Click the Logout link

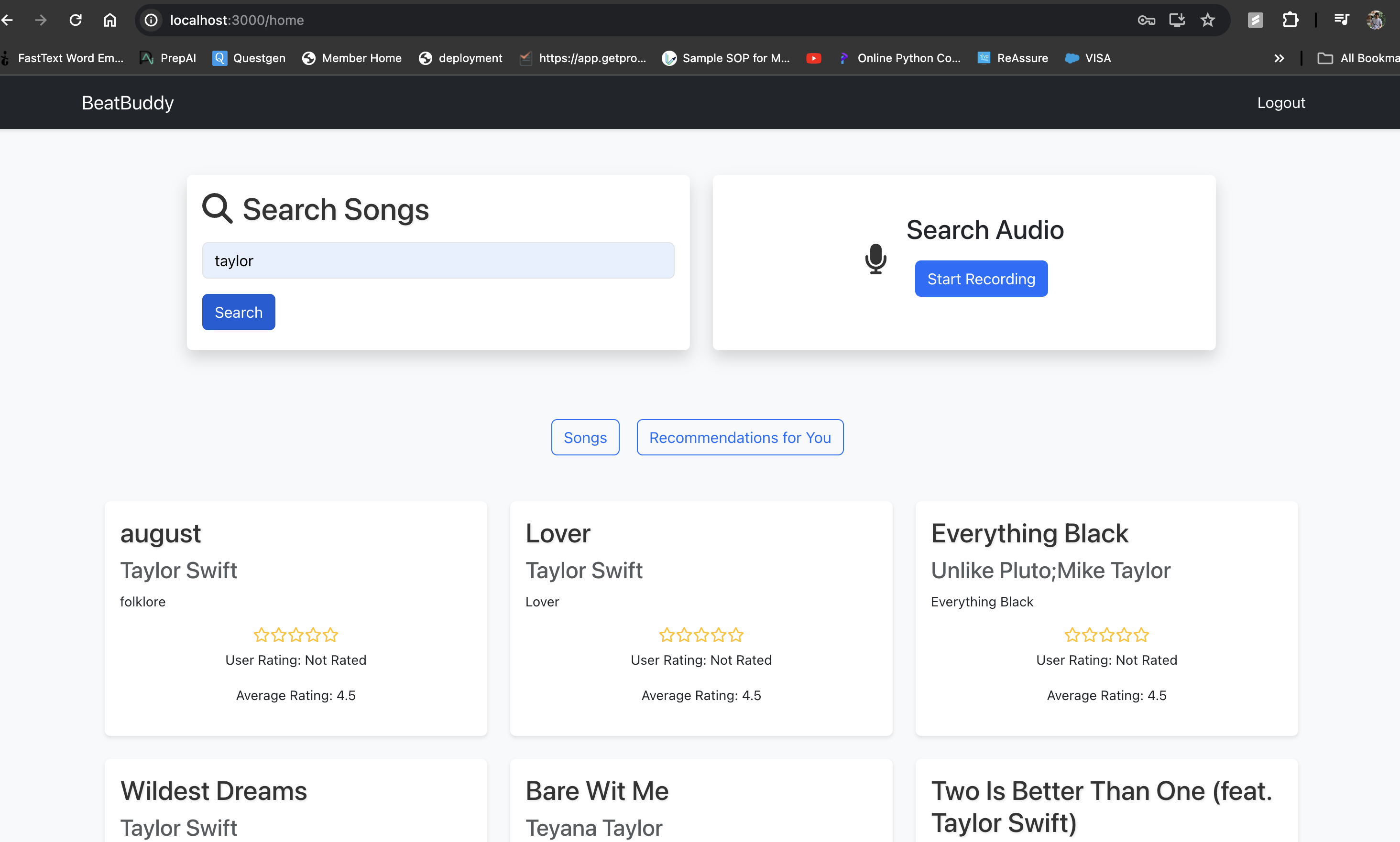pyautogui.click(x=1280, y=103)
